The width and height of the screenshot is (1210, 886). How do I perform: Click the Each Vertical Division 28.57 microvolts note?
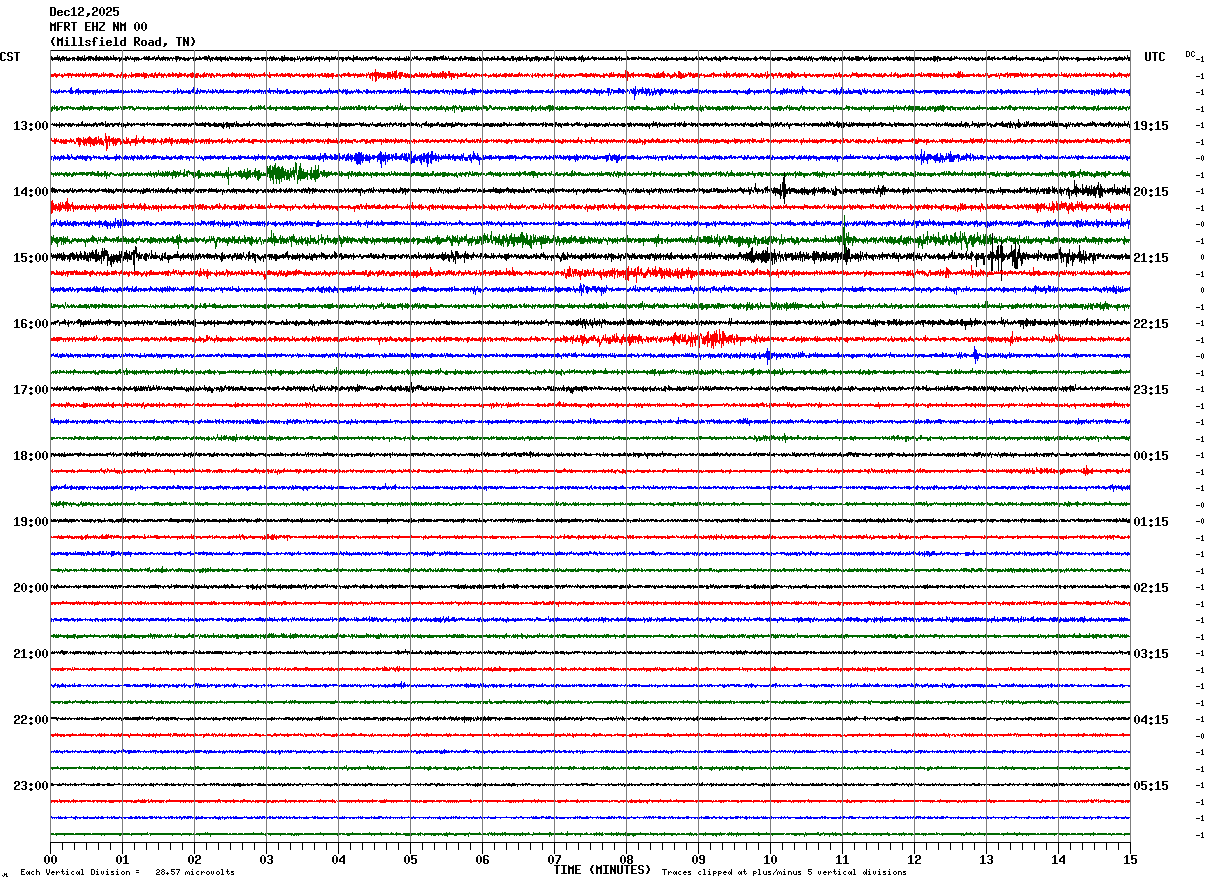(127, 873)
